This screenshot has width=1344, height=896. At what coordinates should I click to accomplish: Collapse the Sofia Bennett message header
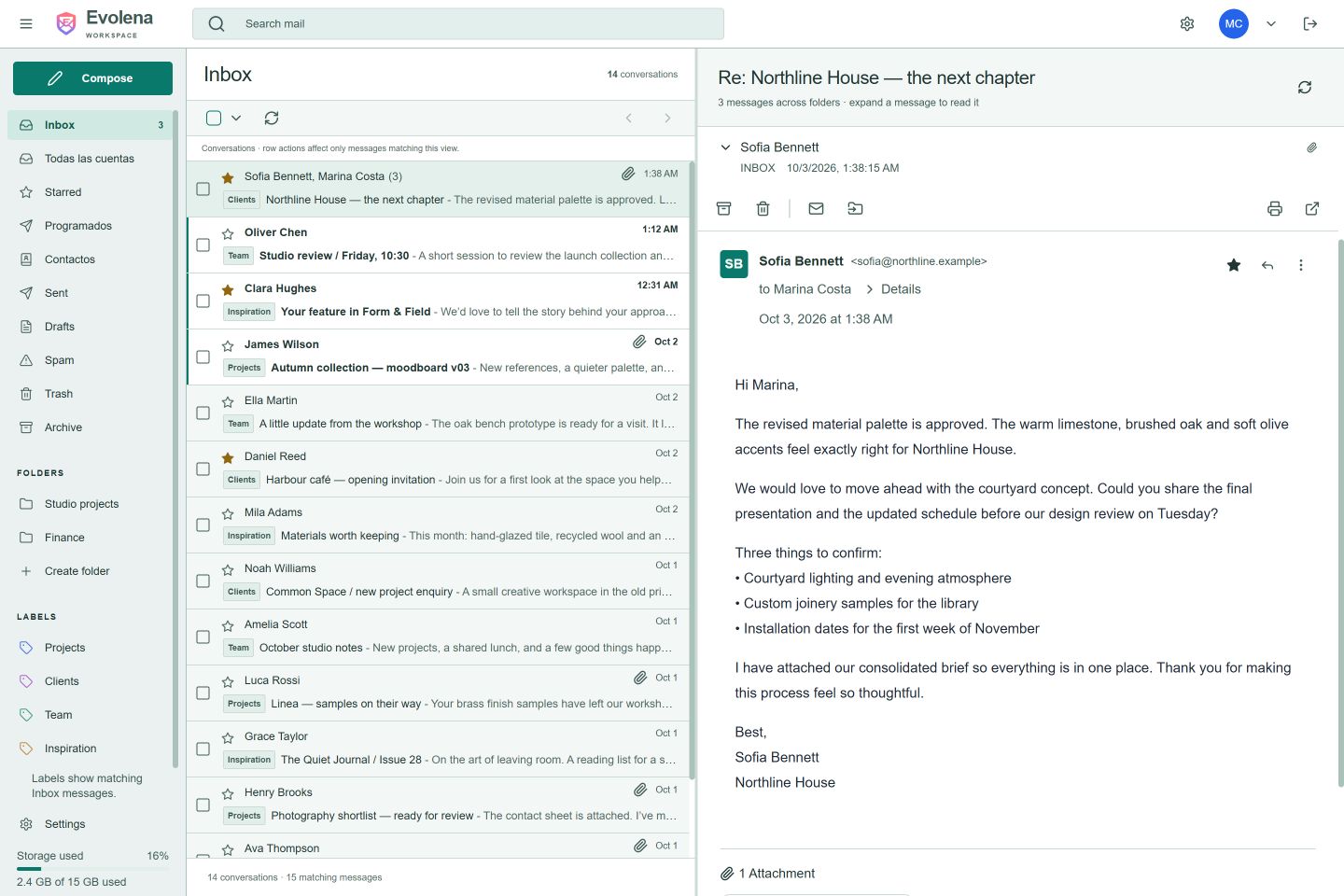coord(725,147)
